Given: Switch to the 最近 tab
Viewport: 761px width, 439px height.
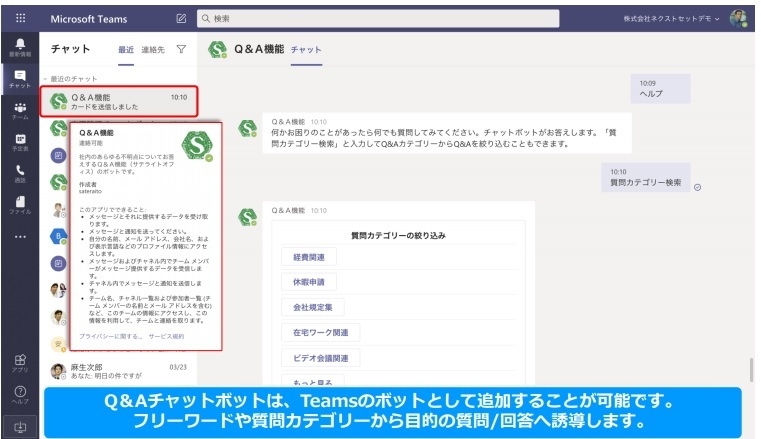Looking at the screenshot, I should 126,49.
